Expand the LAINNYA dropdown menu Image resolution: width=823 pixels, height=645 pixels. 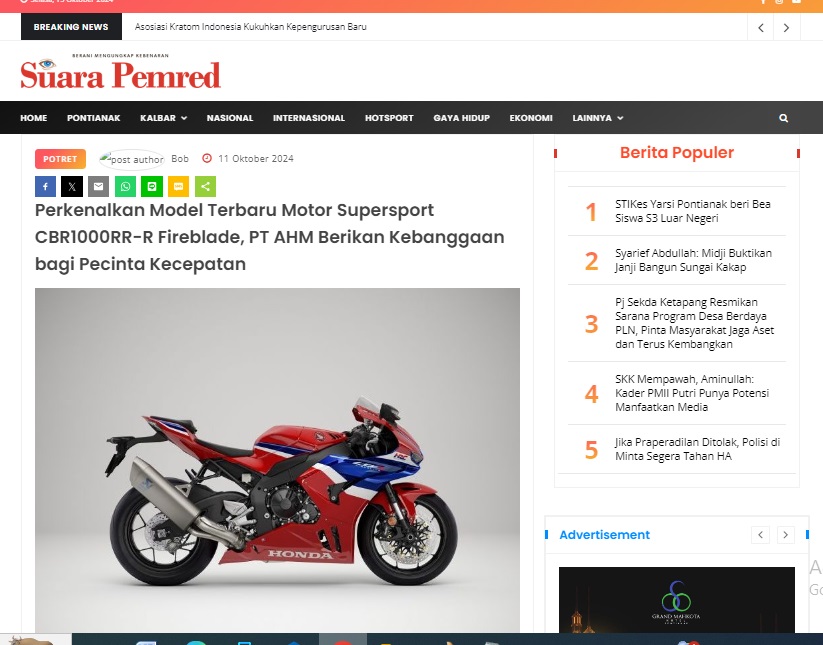(x=598, y=118)
